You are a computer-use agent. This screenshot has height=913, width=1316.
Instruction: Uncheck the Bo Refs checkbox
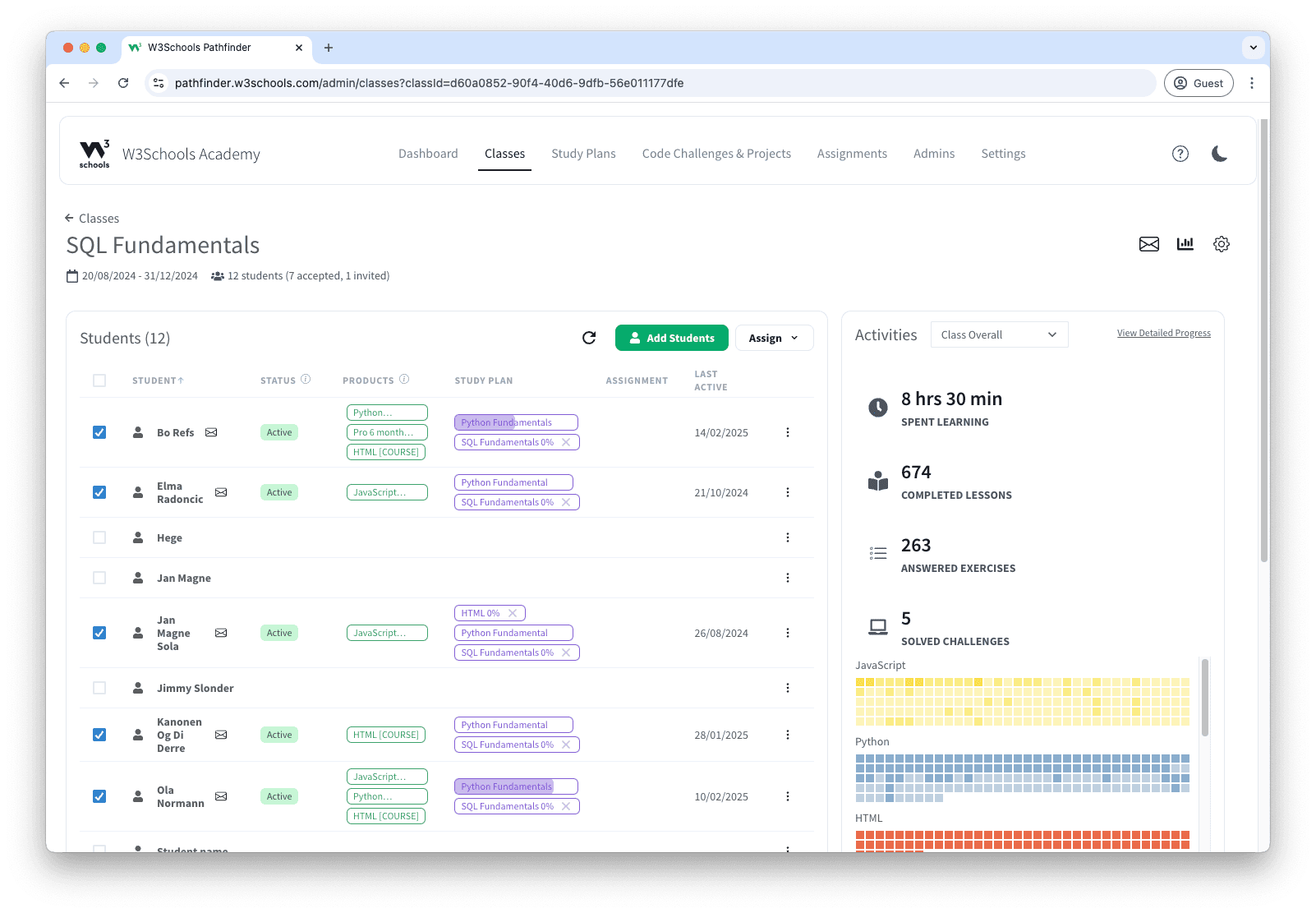[x=99, y=432]
